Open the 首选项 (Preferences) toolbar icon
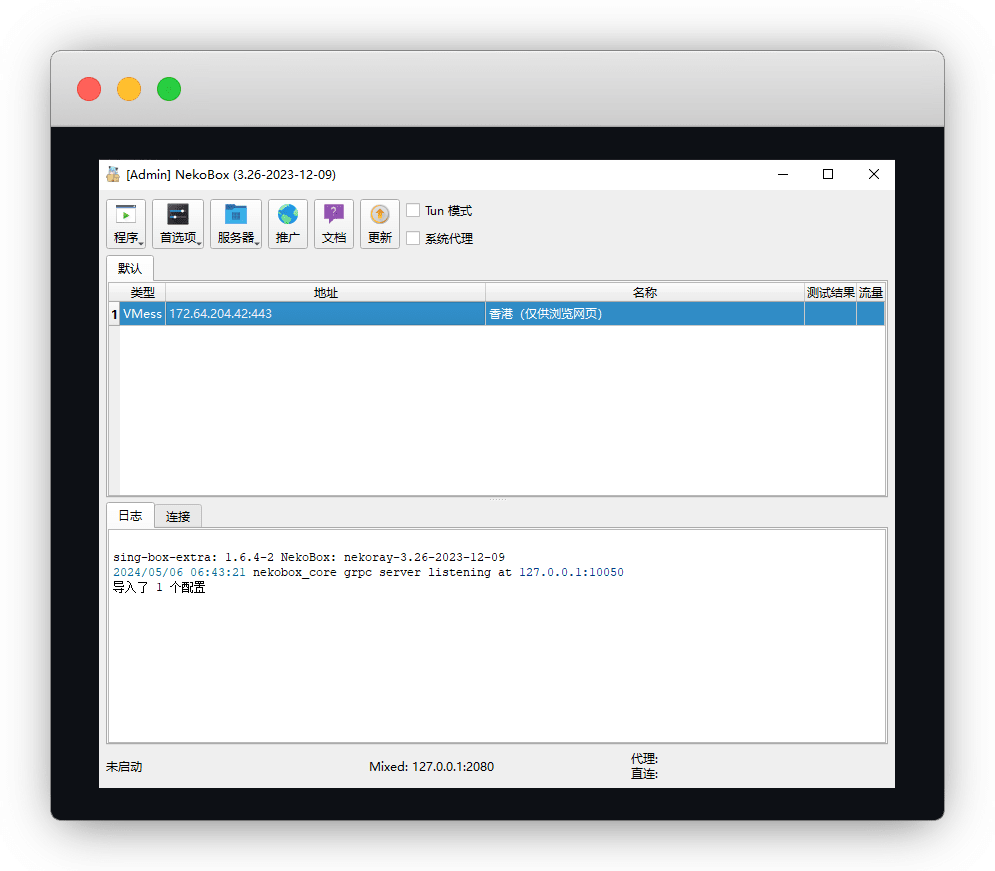Viewport: 995px width, 871px height. click(177, 214)
